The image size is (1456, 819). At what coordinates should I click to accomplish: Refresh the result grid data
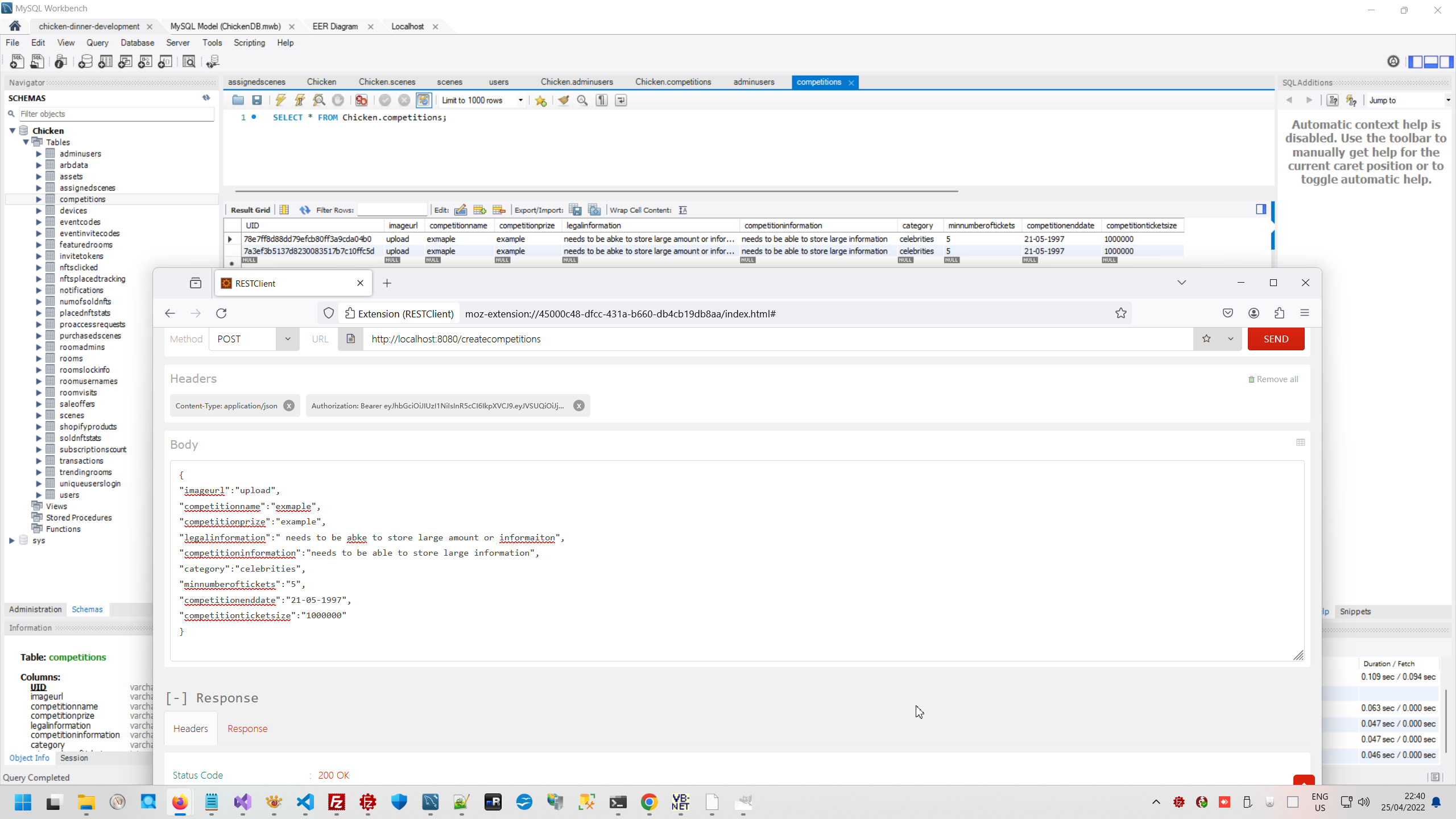(305, 210)
